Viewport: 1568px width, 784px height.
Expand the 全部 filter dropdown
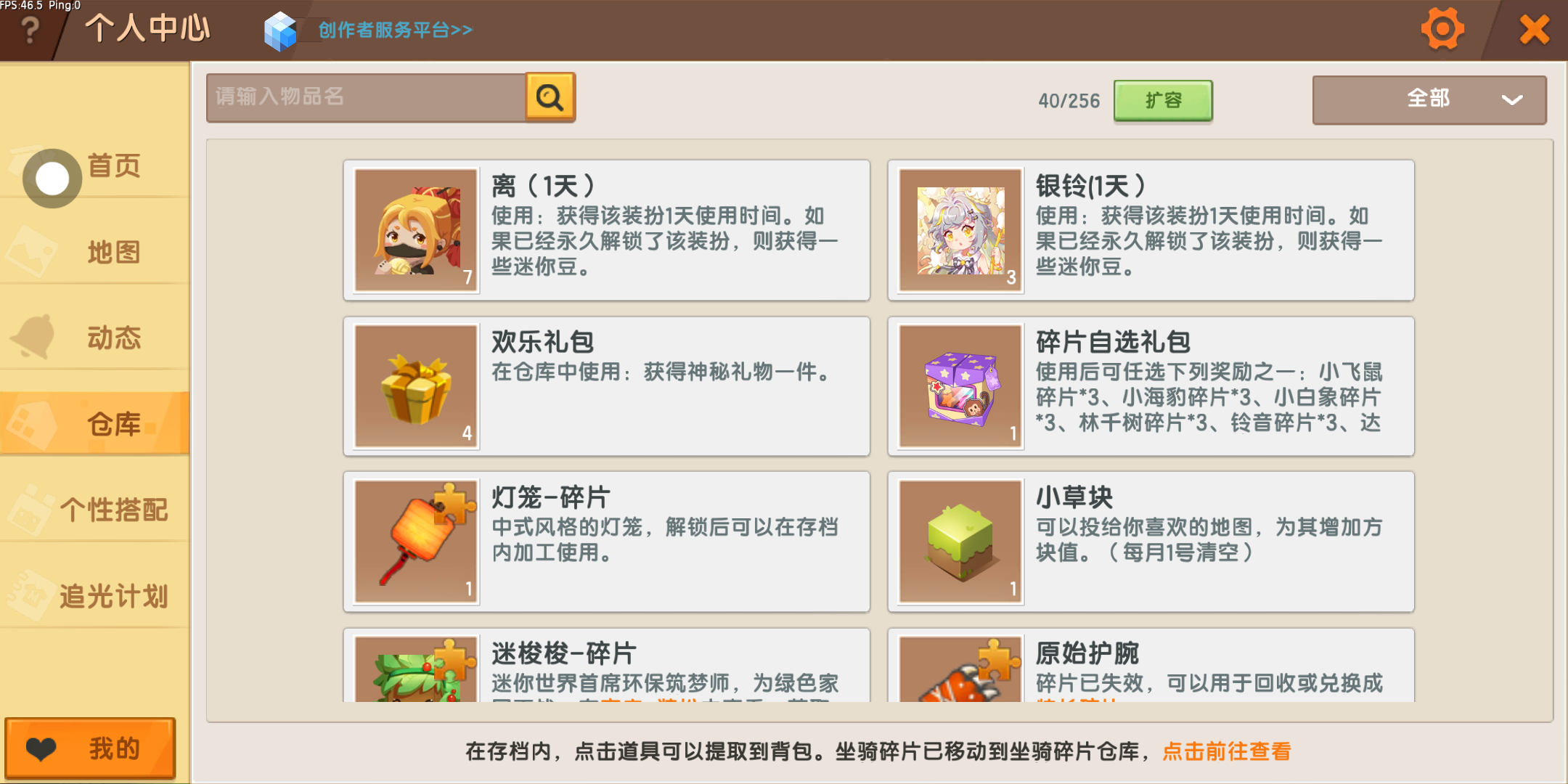click(x=1429, y=99)
